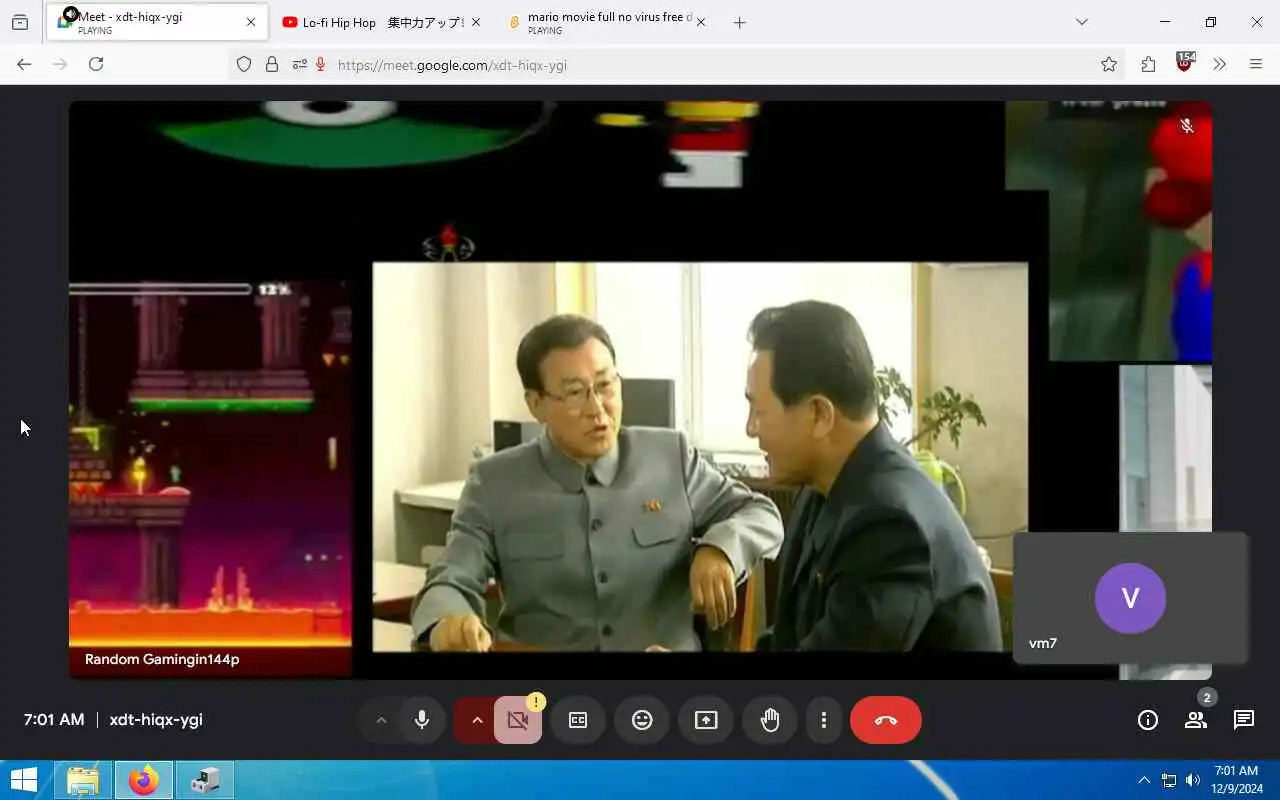Open the taskbar clock showing 7:01 AM
This screenshot has width=1280, height=800.
click(x=1236, y=780)
